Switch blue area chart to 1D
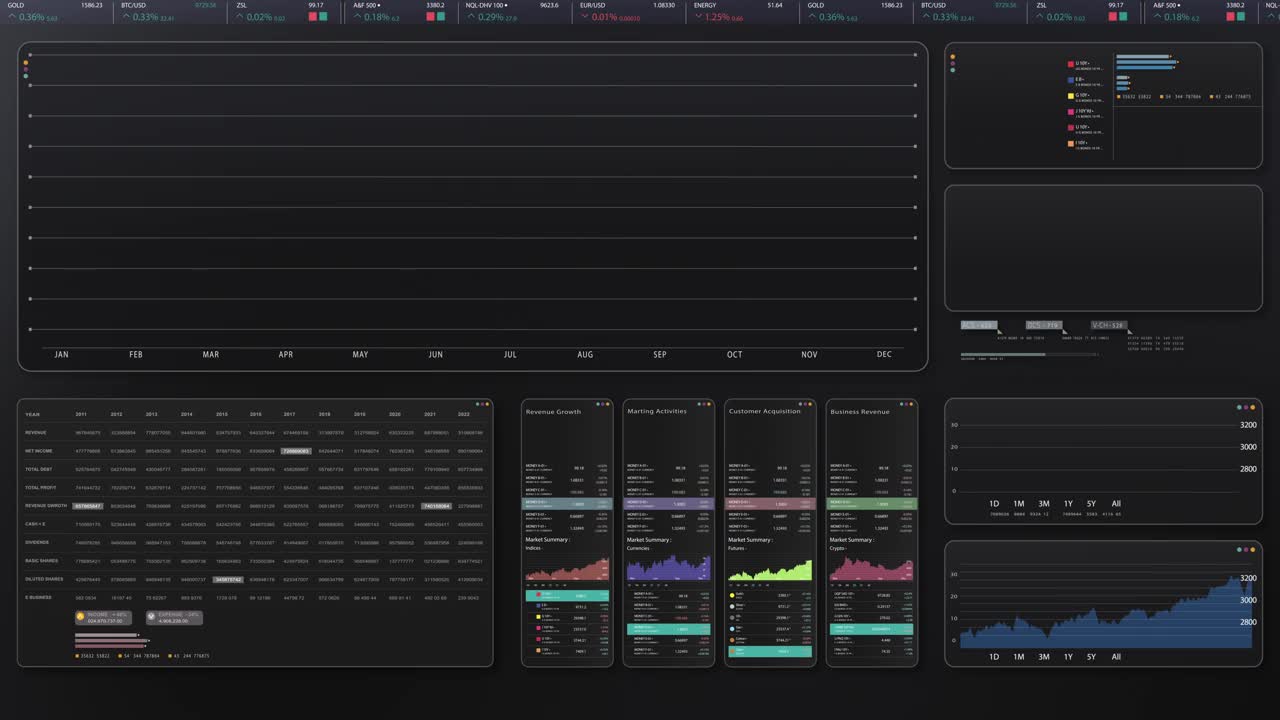 [994, 657]
